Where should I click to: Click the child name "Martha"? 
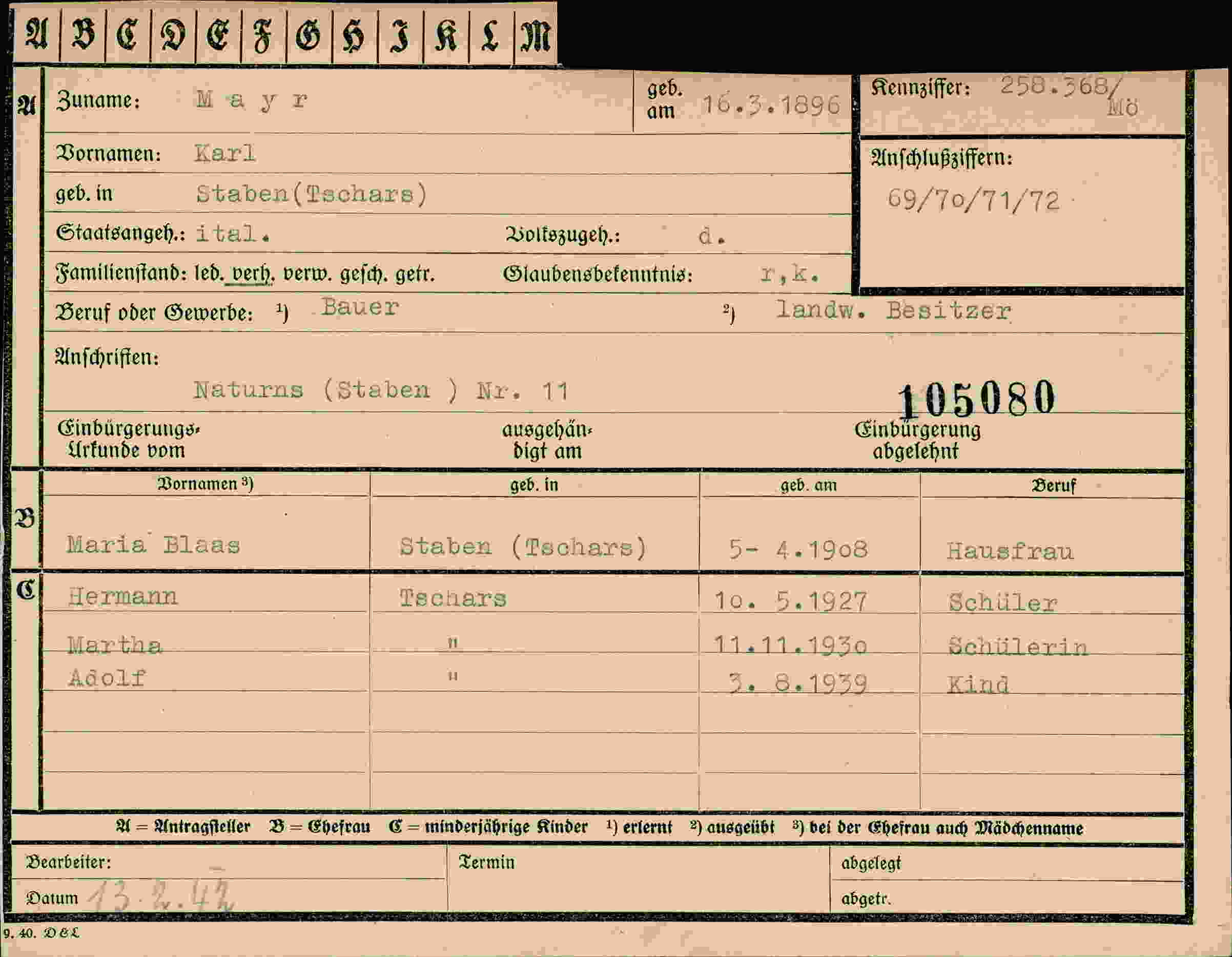tap(114, 645)
